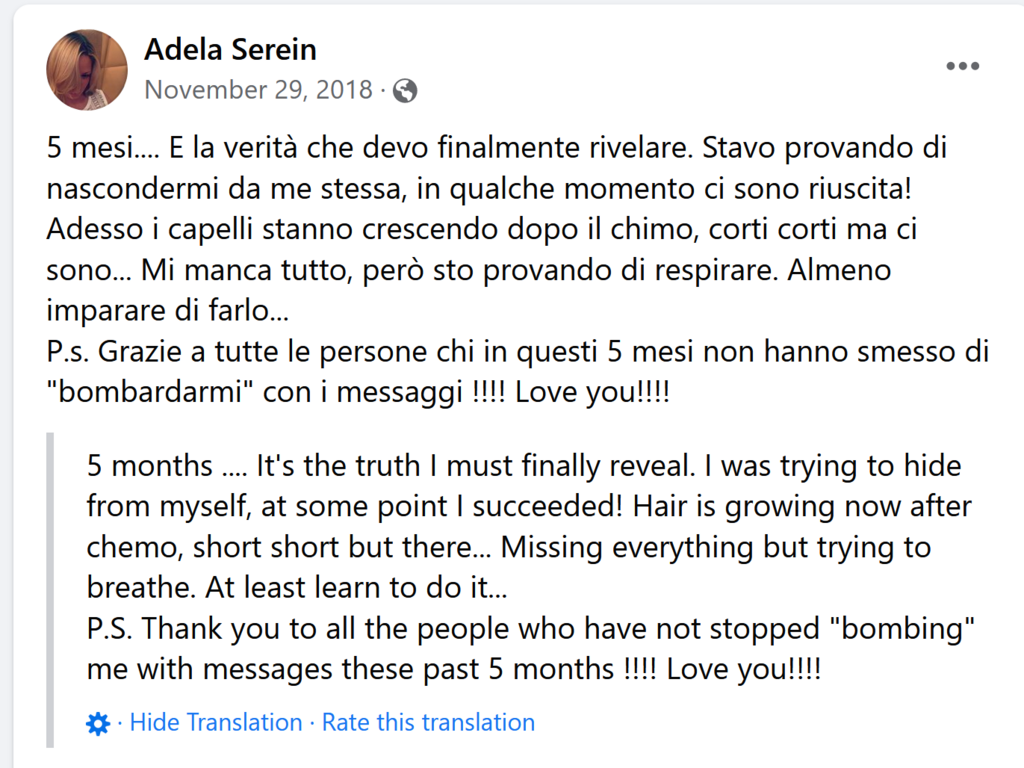Open Adela Serein's profile name link
Screen dimensions: 1024x768
point(230,50)
